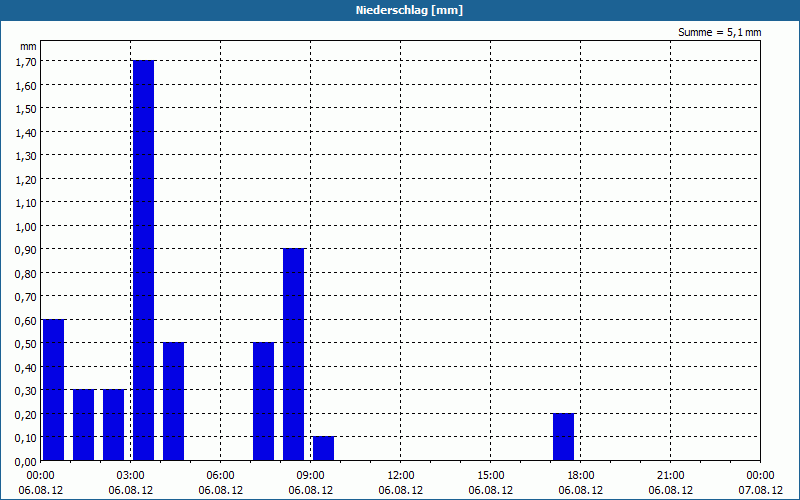Select the '0,30' y-axis value

(26, 391)
